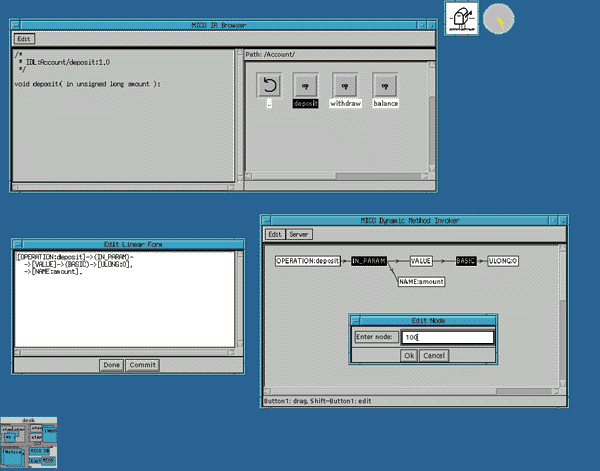Select the withdraw operation icon
600x471 pixels.
(x=345, y=86)
